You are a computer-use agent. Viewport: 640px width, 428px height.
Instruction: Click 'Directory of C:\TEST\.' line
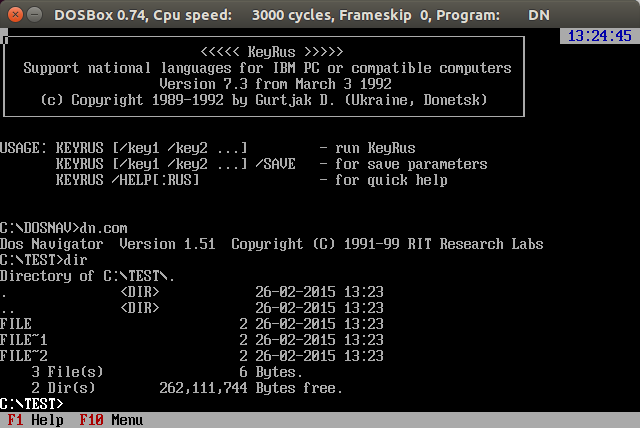click(x=87, y=276)
